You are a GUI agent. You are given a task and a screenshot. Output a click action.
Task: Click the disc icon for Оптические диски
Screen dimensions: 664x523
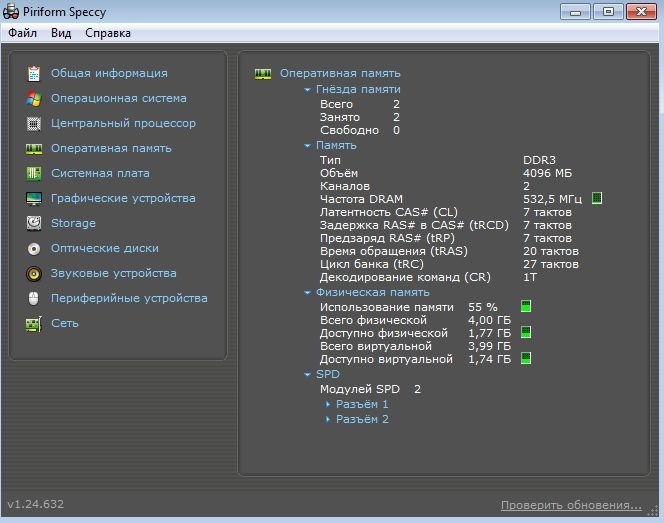34,249
